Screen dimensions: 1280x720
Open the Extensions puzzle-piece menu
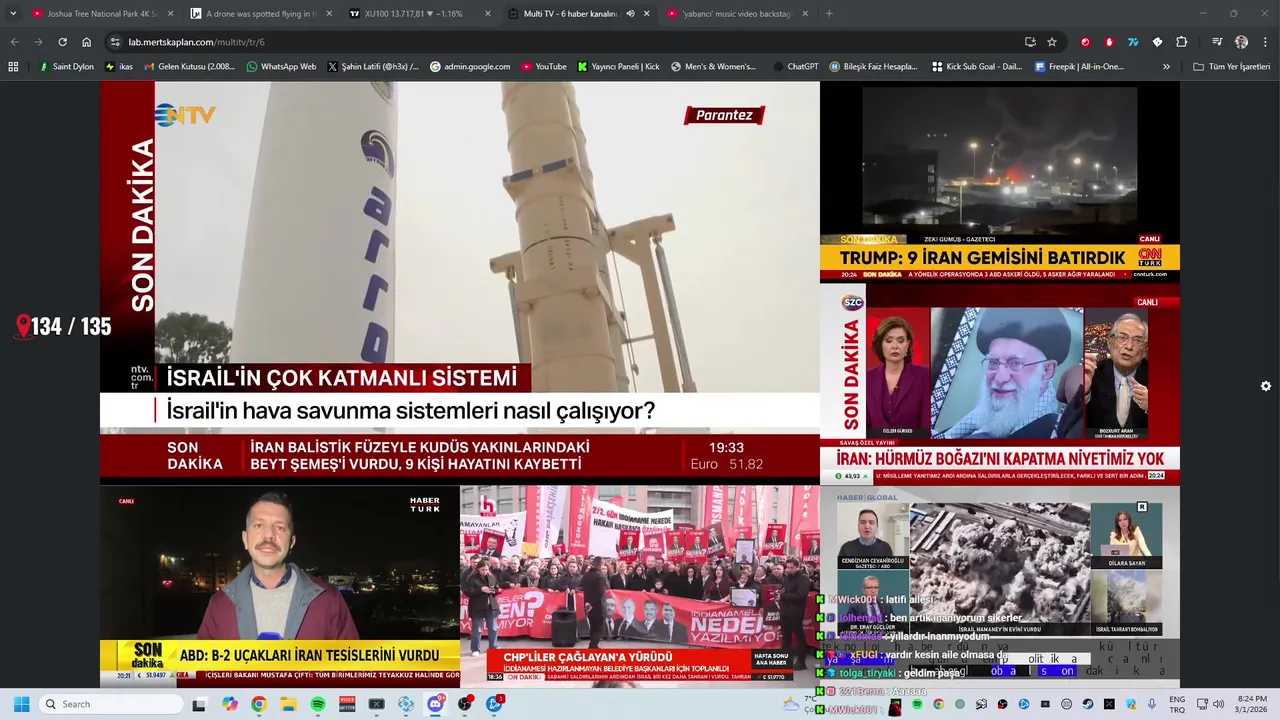tap(1182, 42)
